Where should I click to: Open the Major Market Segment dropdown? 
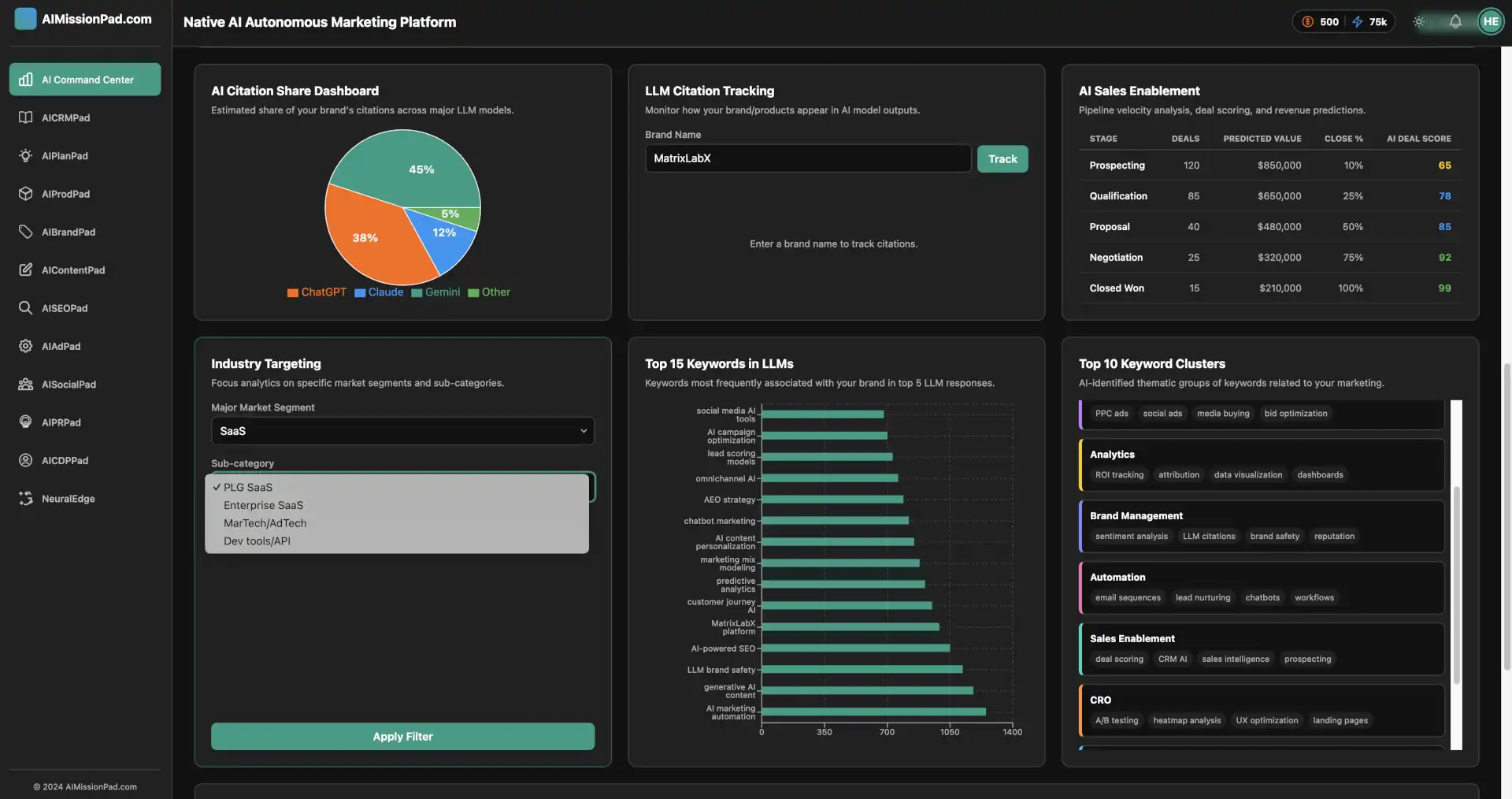tap(402, 431)
